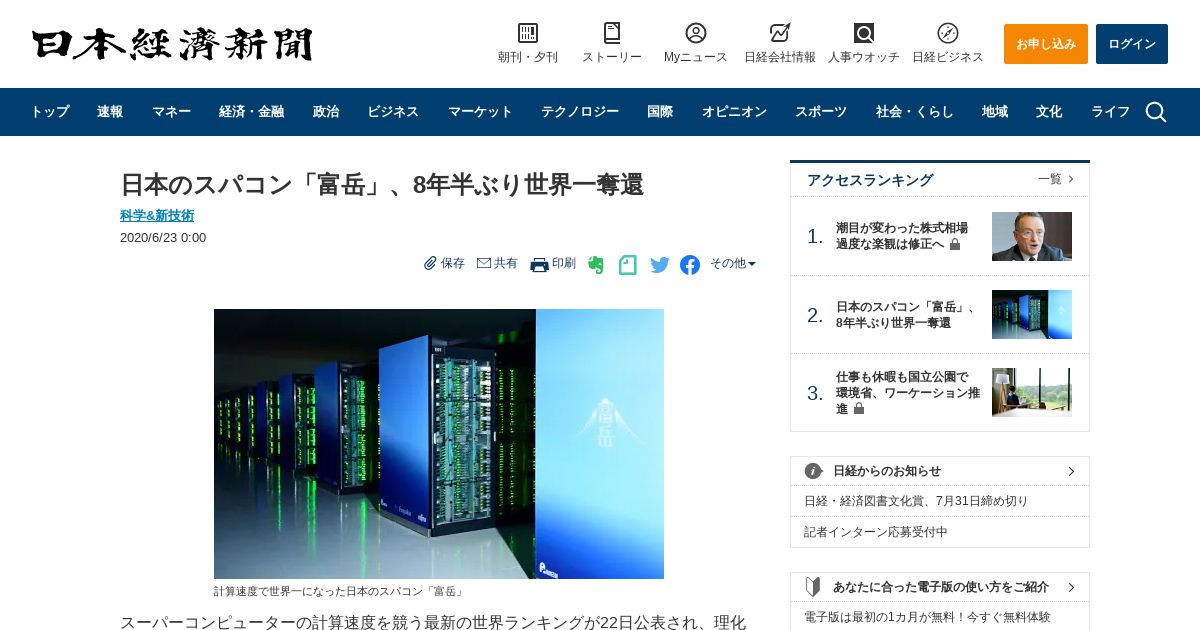Click the article headline 日本のスパコン「富岳」
This screenshot has height=630, width=1200.
(x=382, y=185)
